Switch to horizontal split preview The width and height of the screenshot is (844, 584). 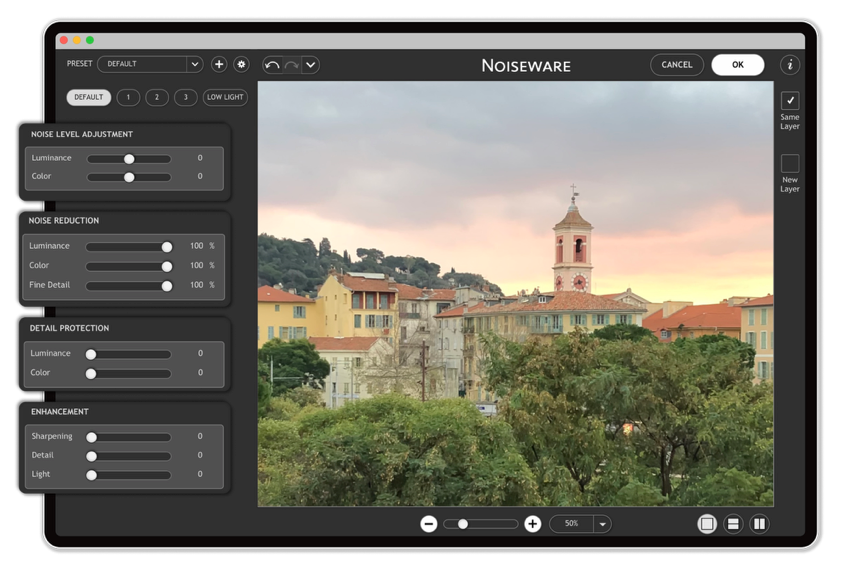pos(733,524)
